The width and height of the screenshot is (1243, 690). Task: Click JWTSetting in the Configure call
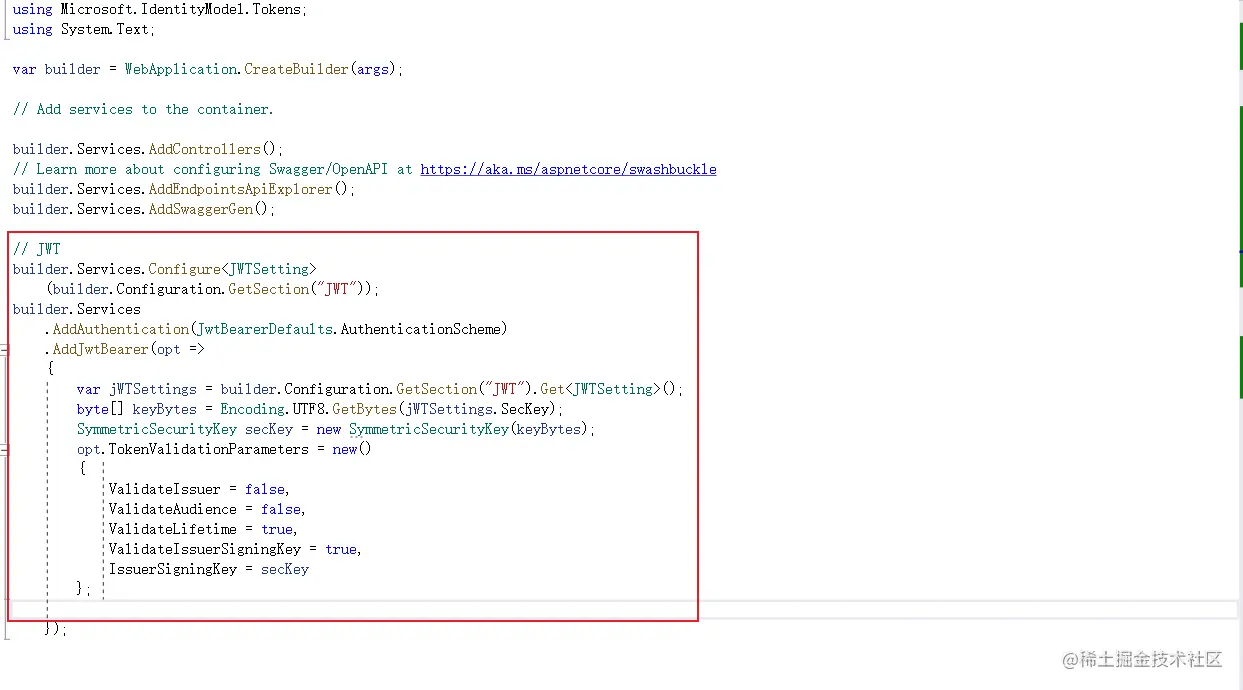click(268, 269)
